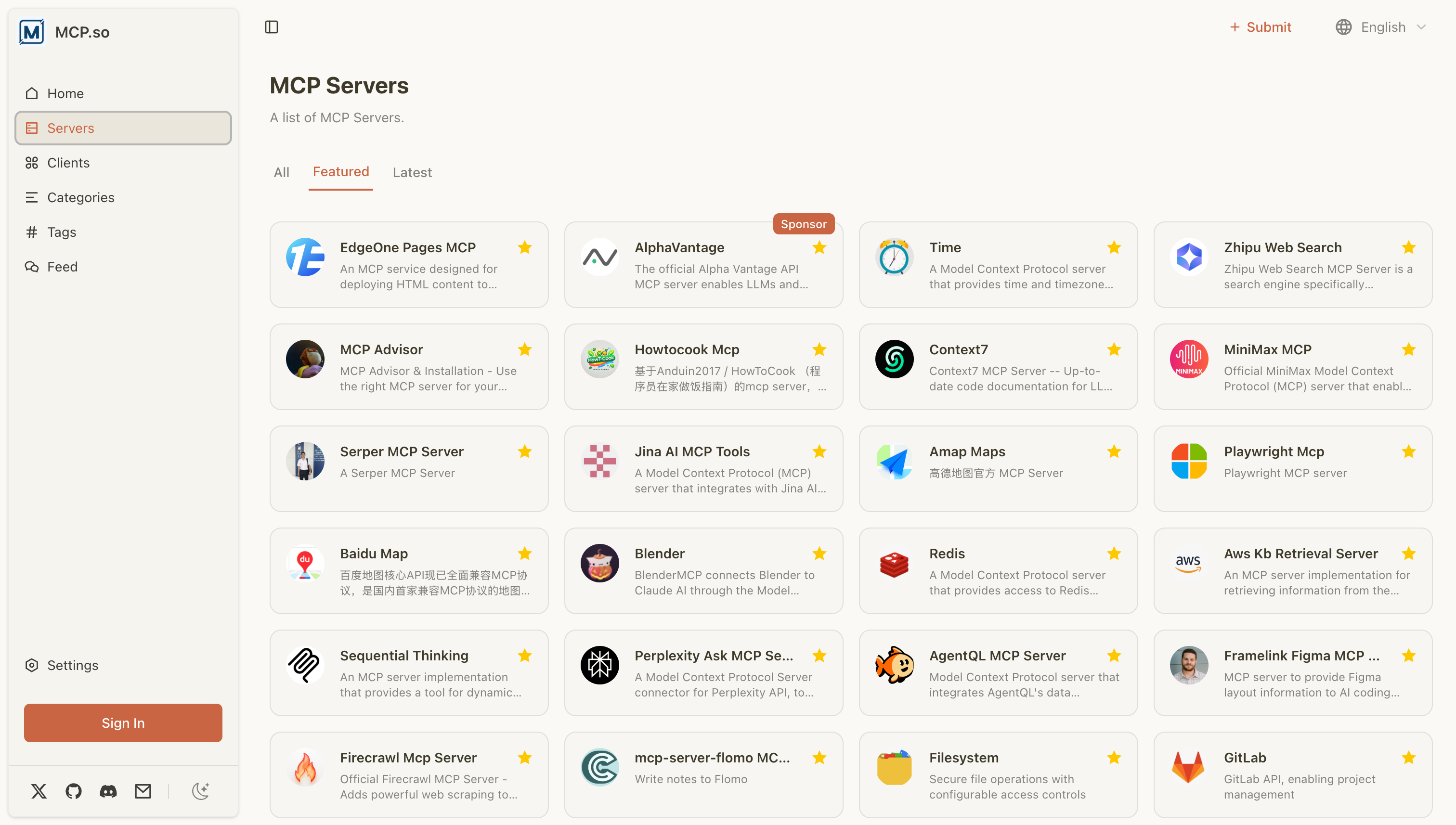Open the Discord icon link
Image resolution: width=1456 pixels, height=825 pixels.
point(108,790)
